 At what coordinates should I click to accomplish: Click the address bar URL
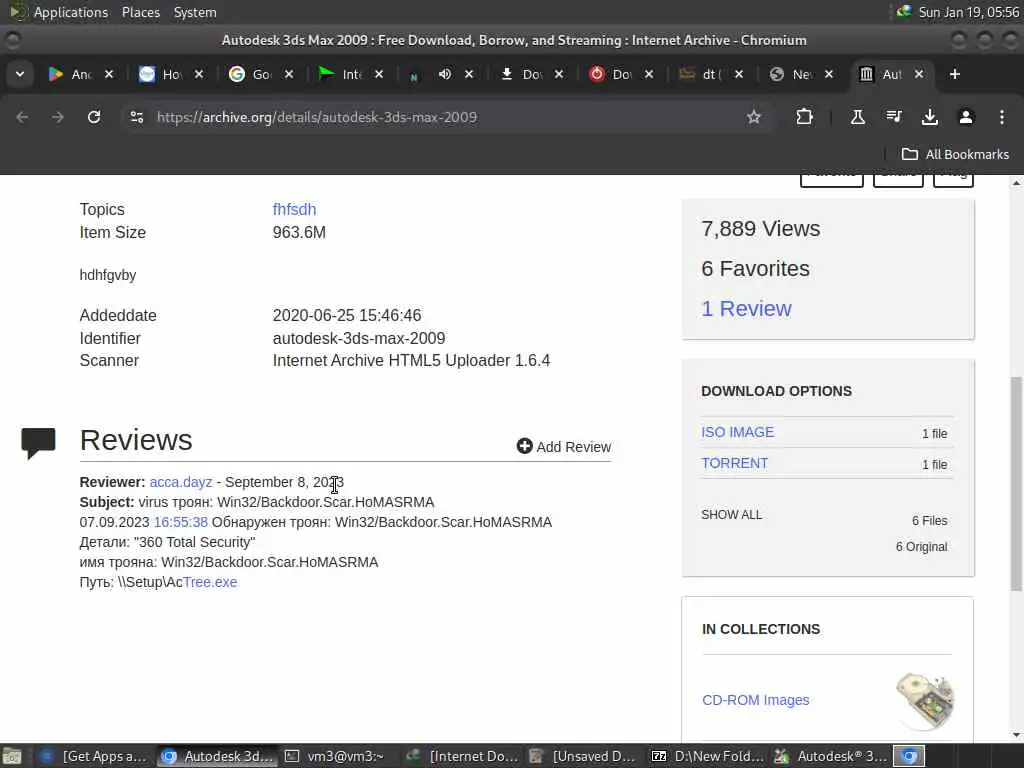coord(317,117)
